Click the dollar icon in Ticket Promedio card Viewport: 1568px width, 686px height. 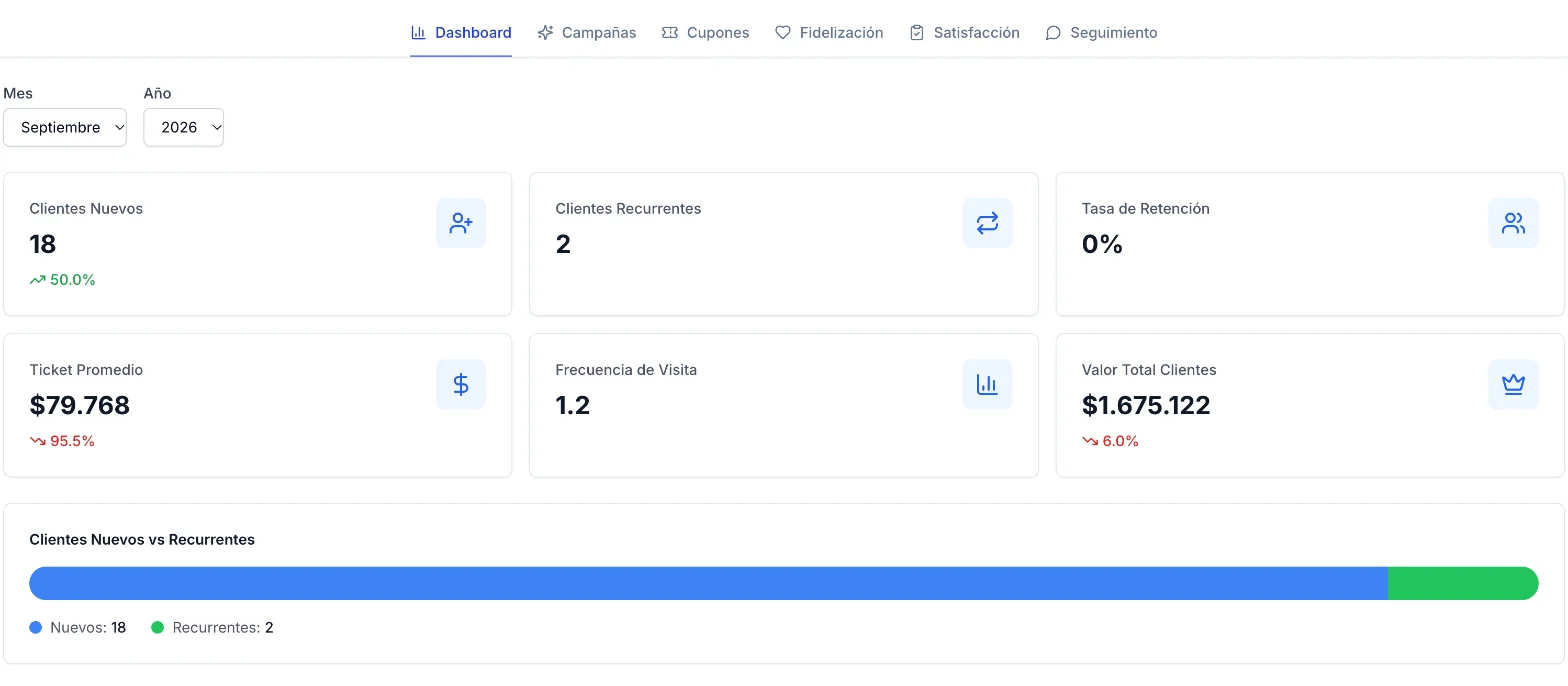click(461, 384)
